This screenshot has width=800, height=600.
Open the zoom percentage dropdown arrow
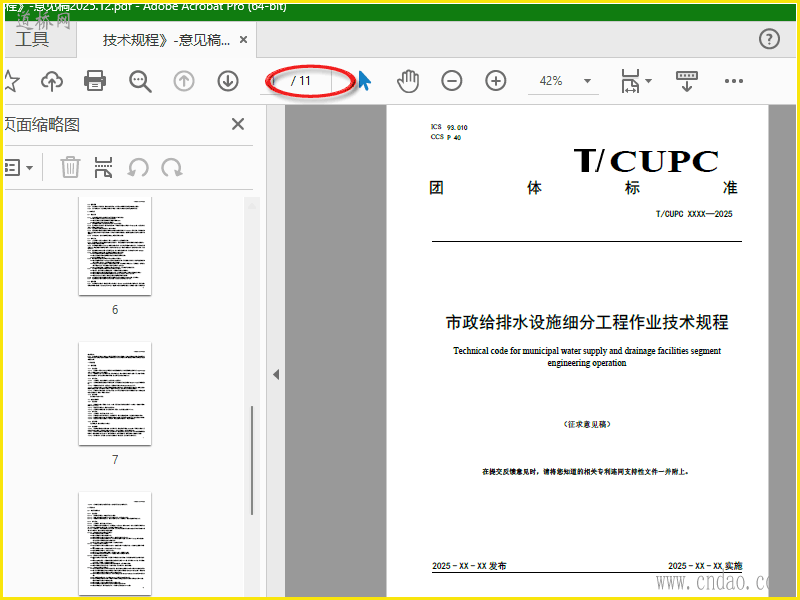tap(587, 81)
